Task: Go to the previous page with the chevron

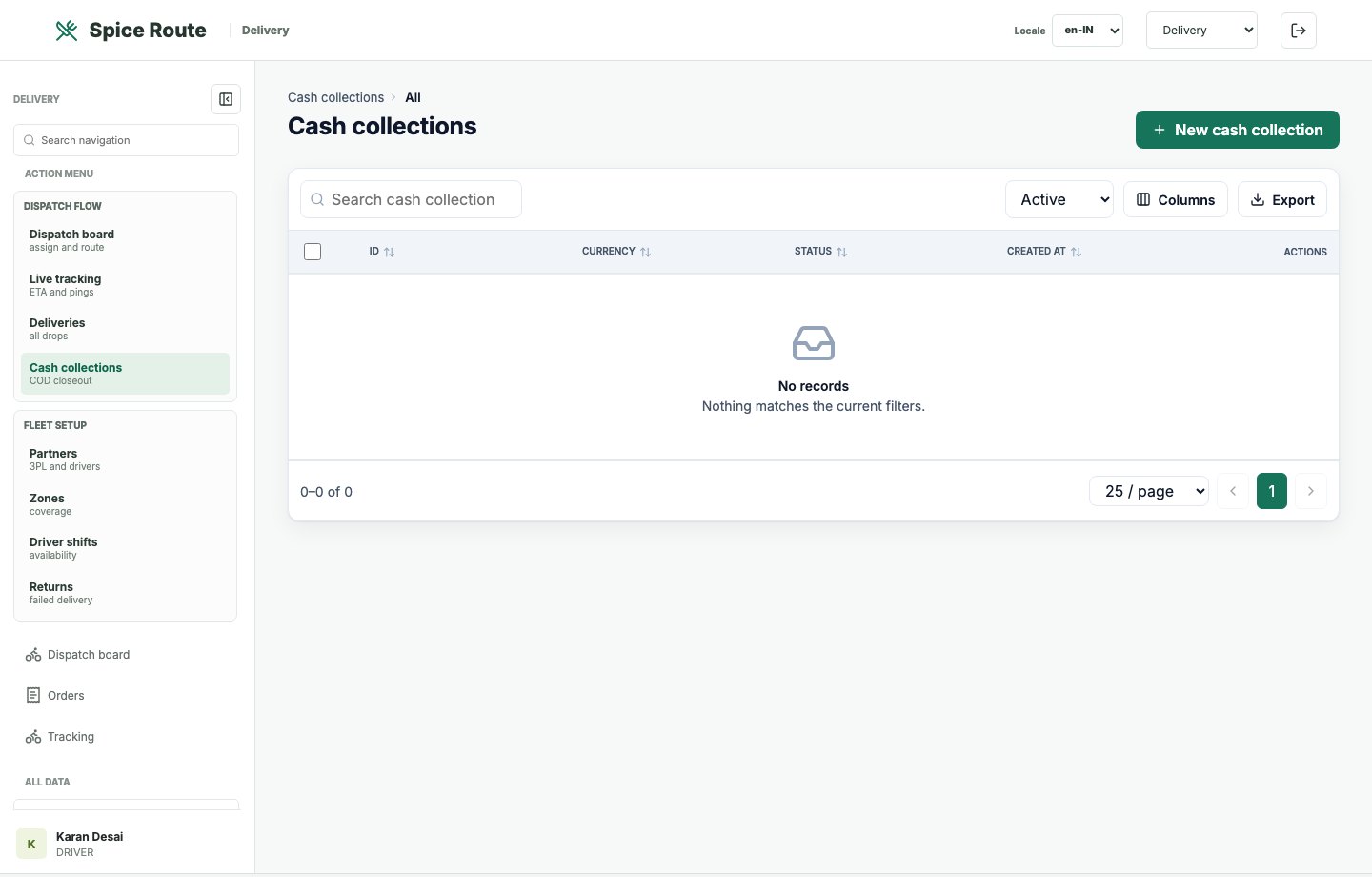Action: [1233, 491]
